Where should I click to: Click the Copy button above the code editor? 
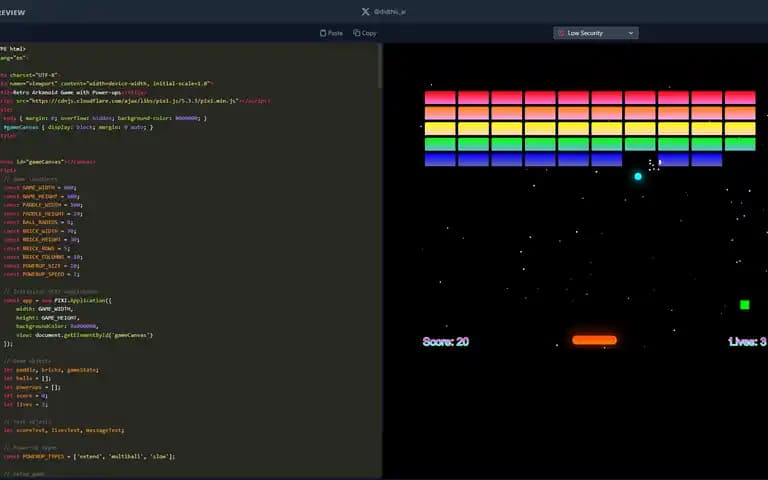coord(365,33)
